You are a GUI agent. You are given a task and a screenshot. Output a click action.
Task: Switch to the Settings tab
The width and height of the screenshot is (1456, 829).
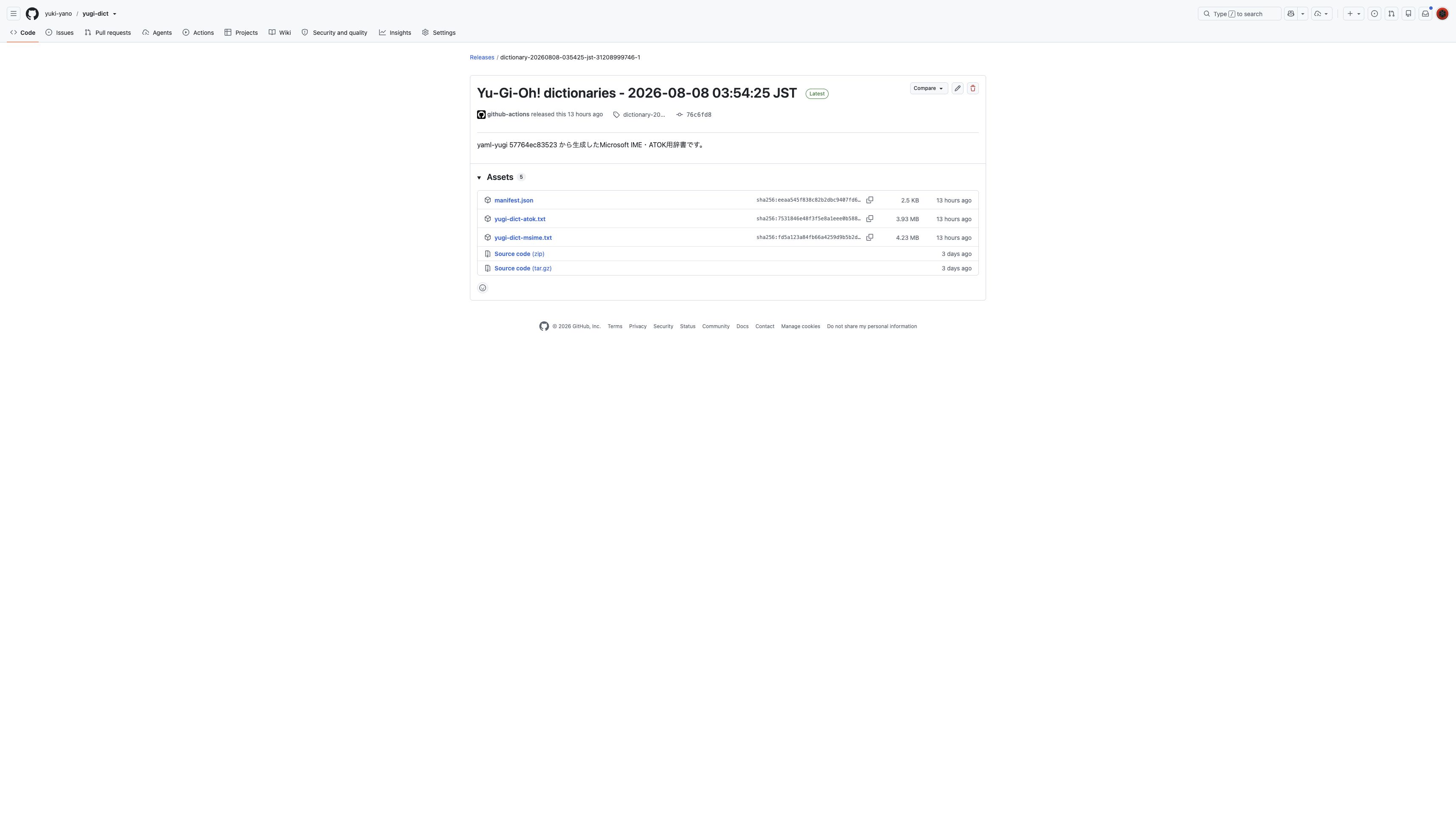(x=439, y=32)
